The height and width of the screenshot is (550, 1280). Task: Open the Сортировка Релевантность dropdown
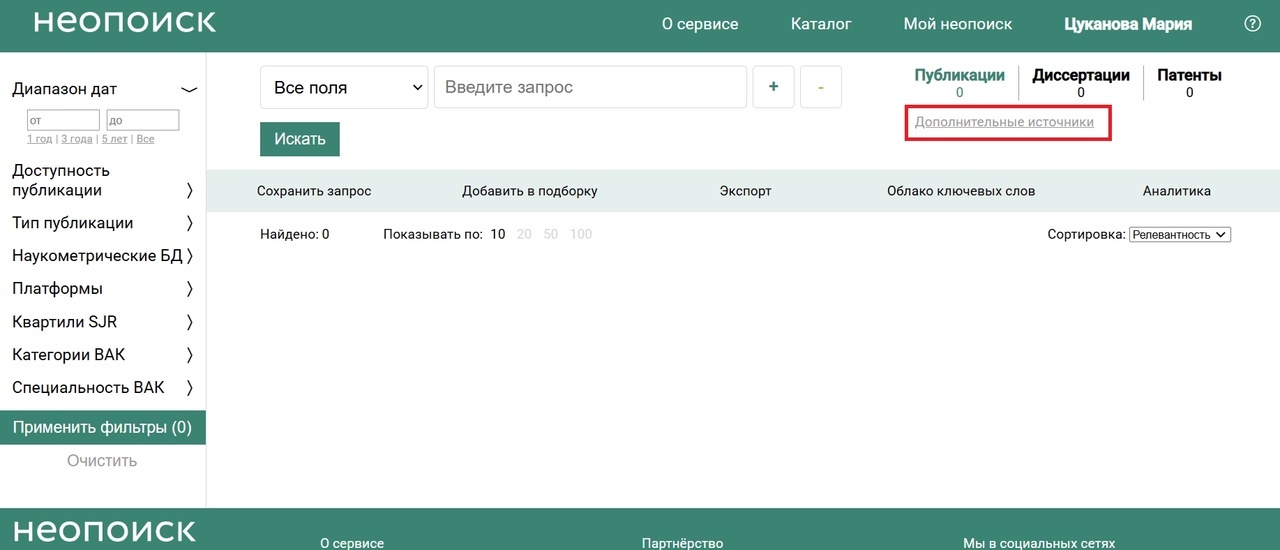[1180, 235]
